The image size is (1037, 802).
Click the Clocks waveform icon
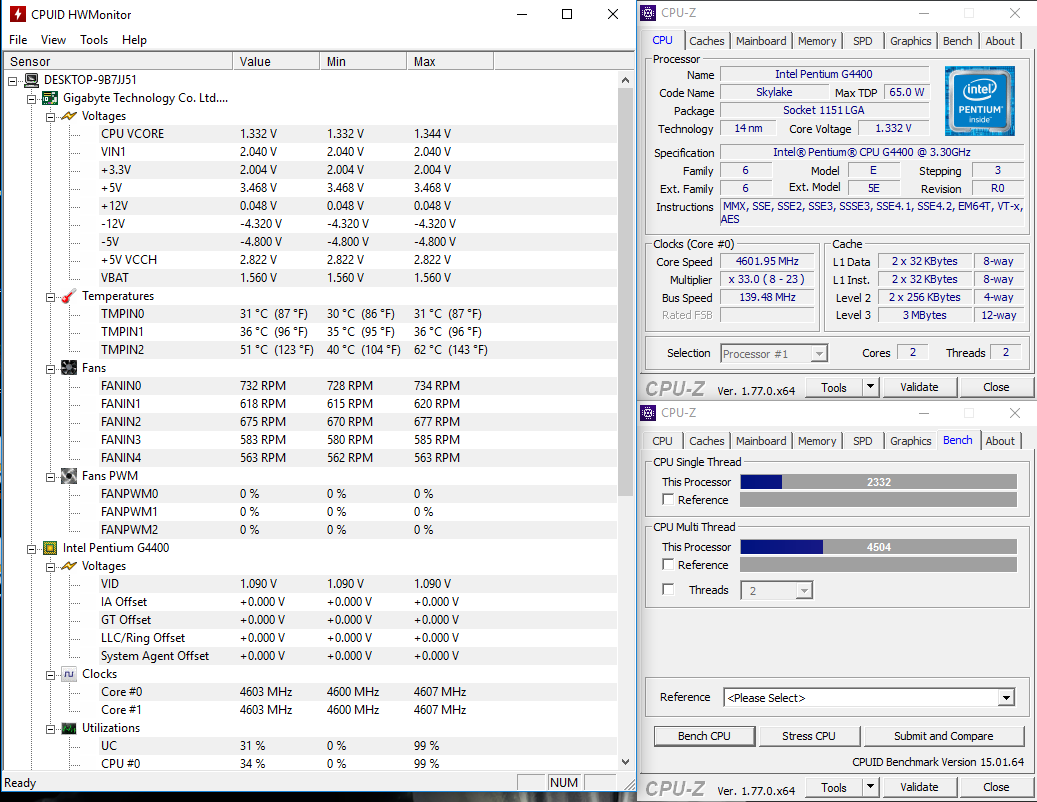69,674
